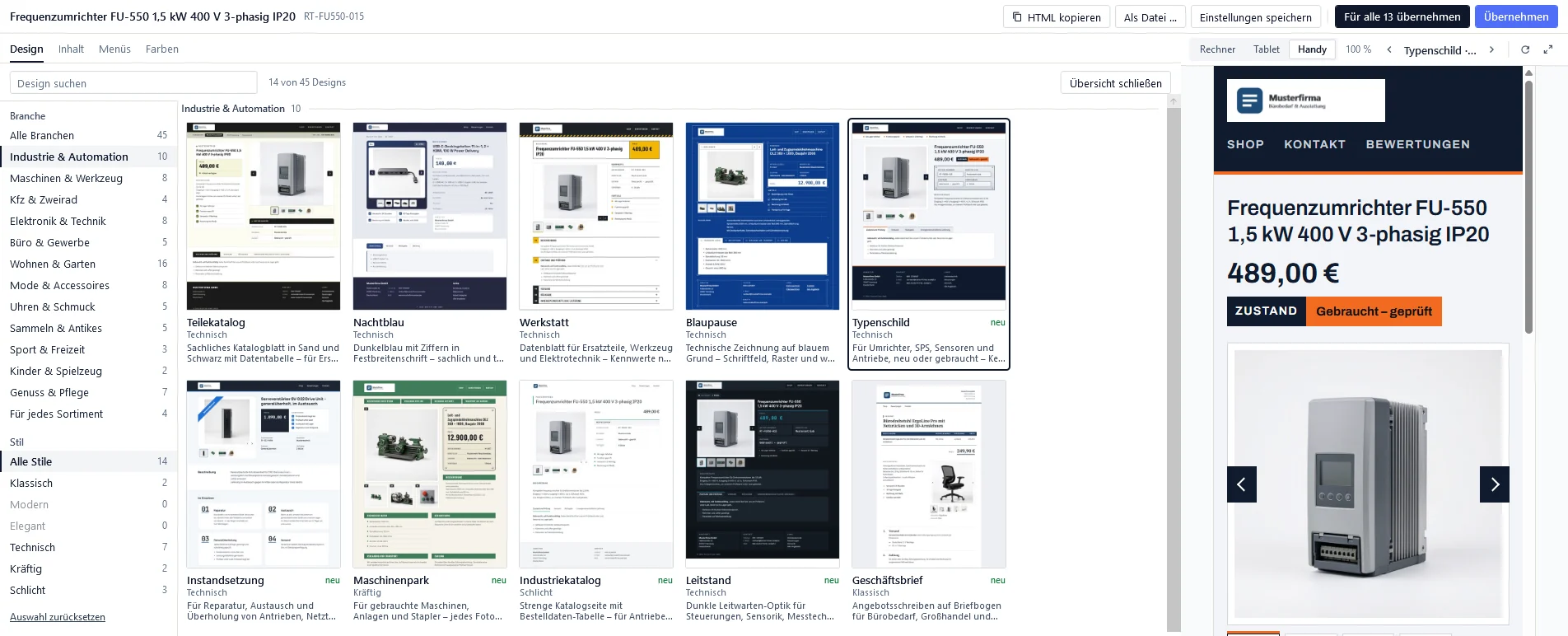This screenshot has width=1568, height=636.
Task: Click the 100 % zoom indicator
Action: [x=1358, y=49]
